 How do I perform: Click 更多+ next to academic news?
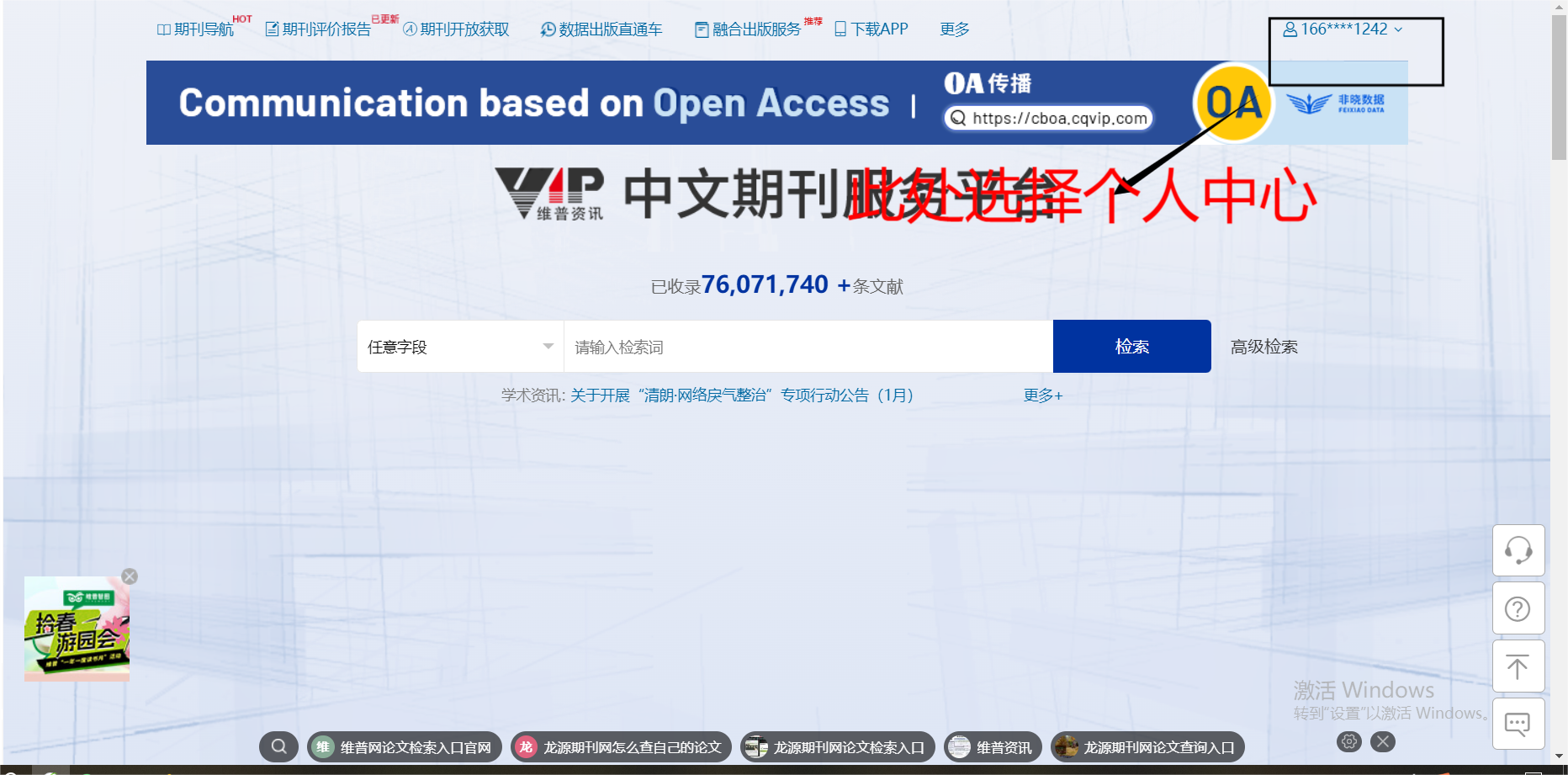coord(1043,395)
